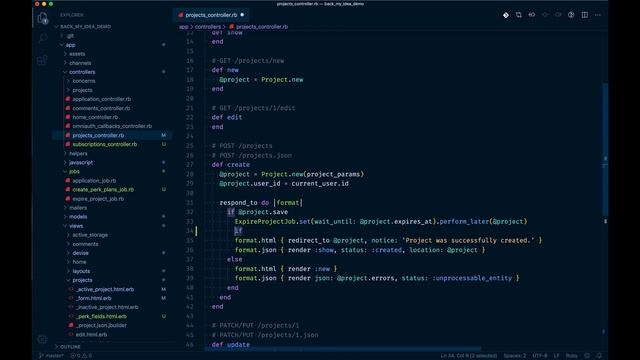Click the unsaved dot on the projects_controller.rb tab
640x360 pixels.
click(242, 15)
